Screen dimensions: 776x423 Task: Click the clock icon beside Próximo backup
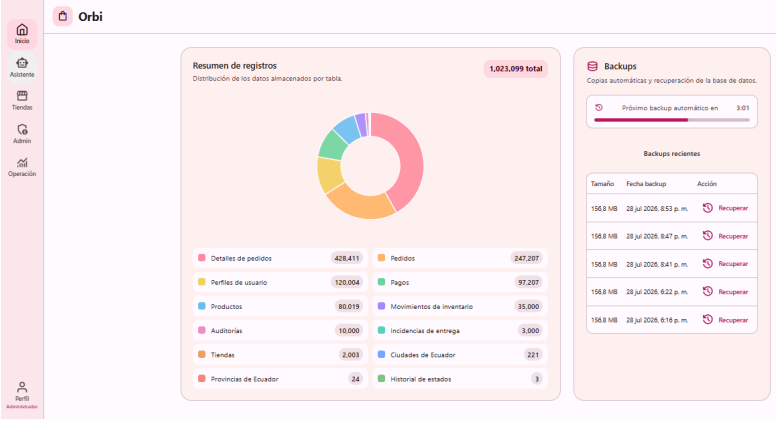tap(599, 107)
